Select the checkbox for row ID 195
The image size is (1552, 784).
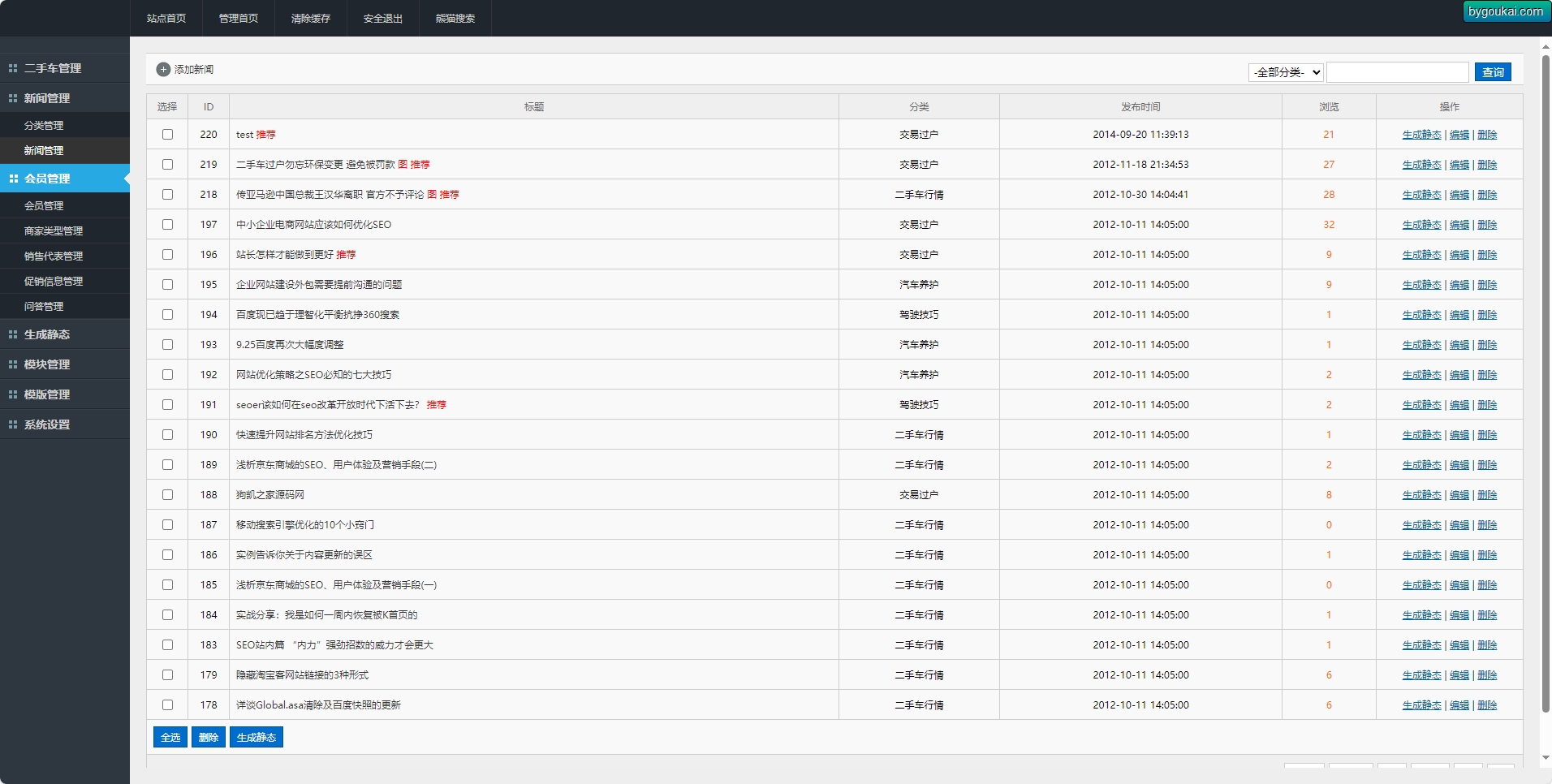coord(167,285)
